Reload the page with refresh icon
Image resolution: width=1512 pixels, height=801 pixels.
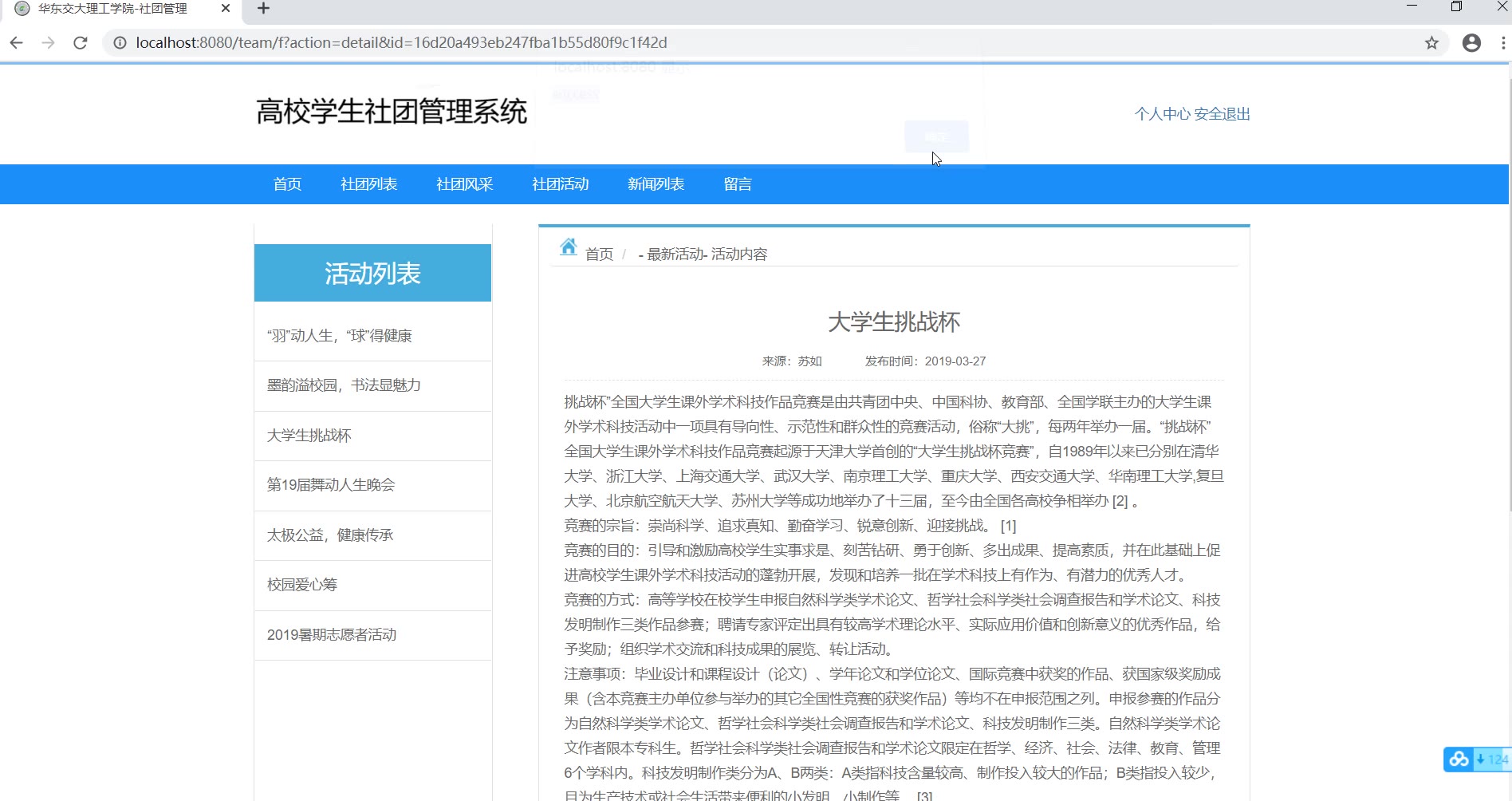point(81,43)
